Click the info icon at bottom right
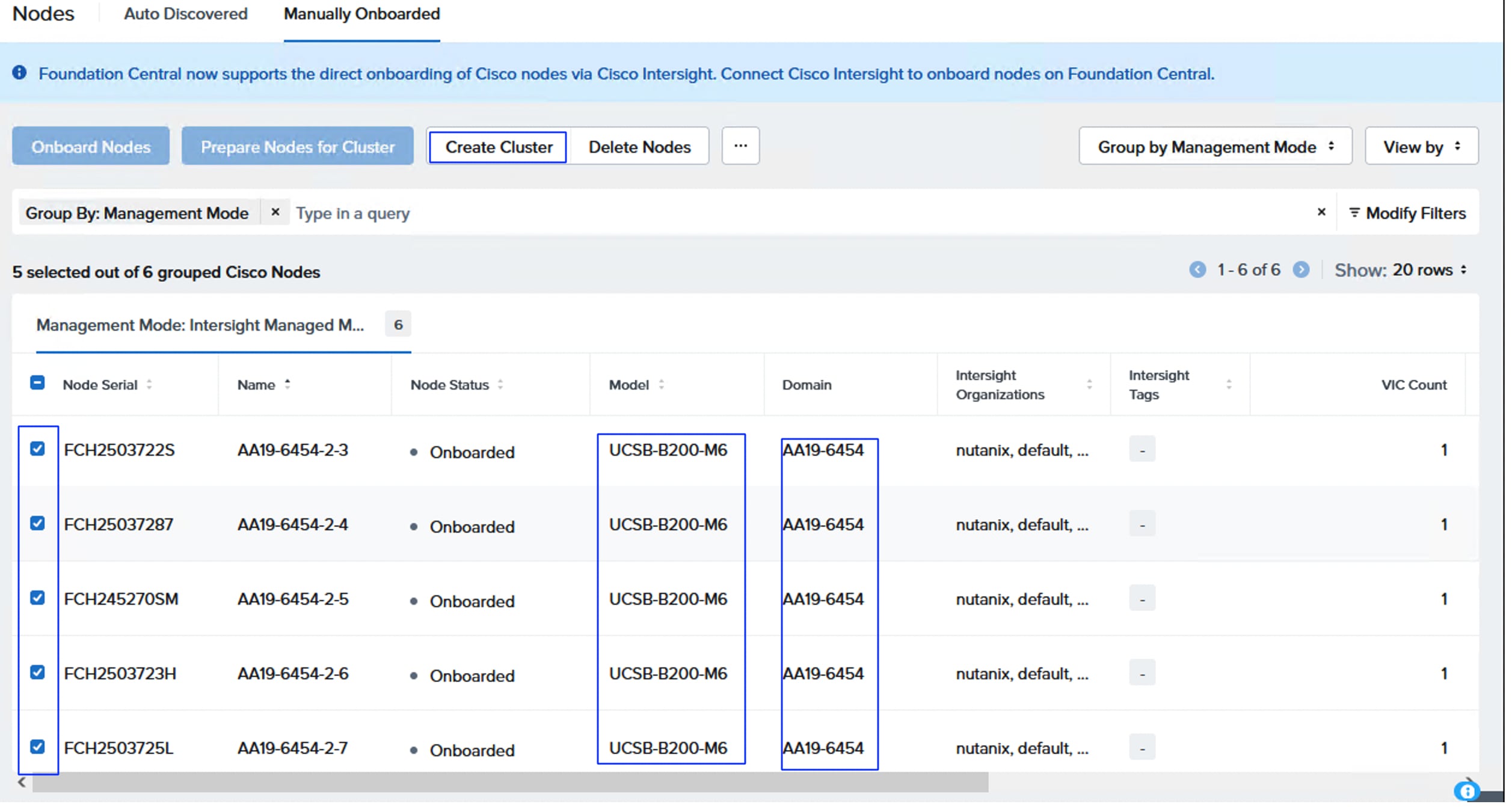The height and width of the screenshot is (807, 1512). point(1466,790)
